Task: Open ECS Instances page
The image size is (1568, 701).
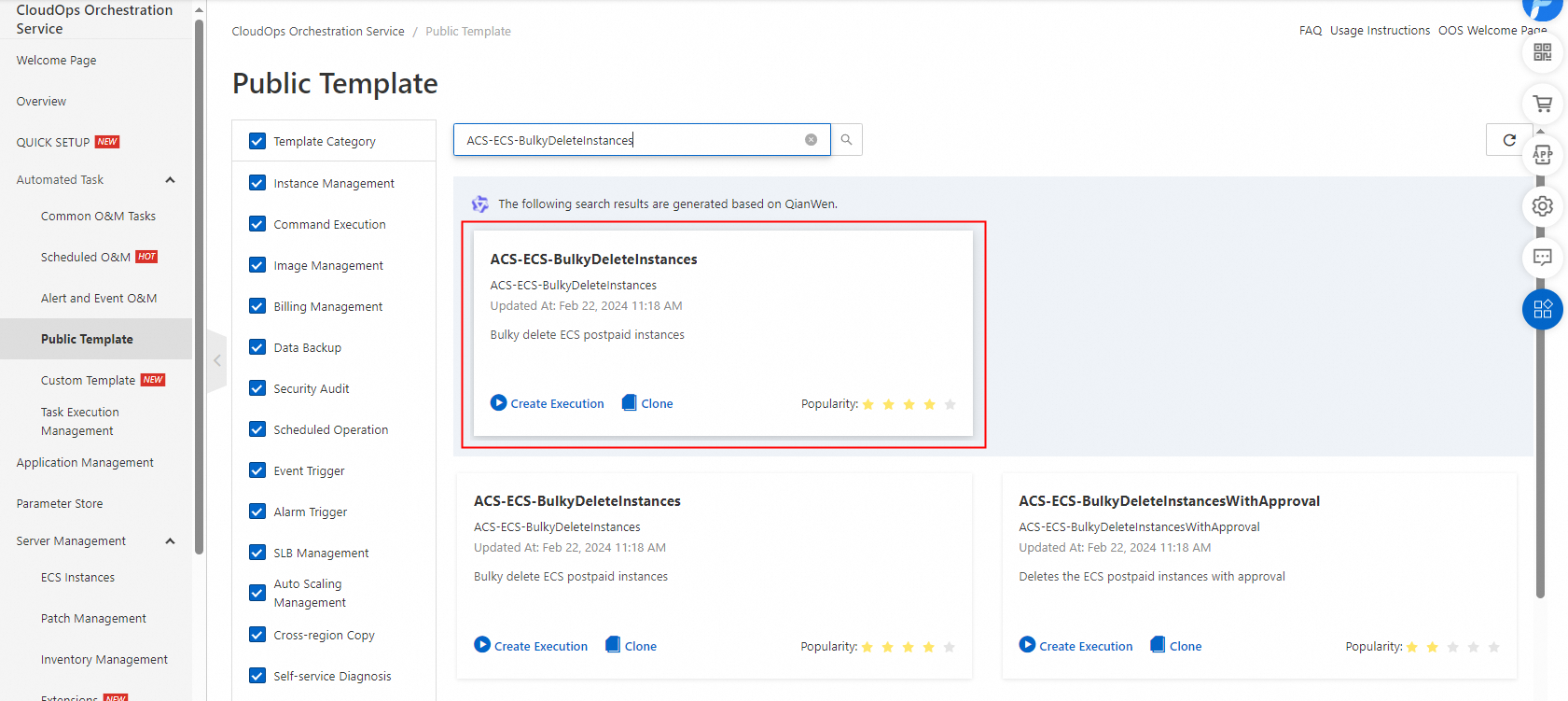Action: 77,578
